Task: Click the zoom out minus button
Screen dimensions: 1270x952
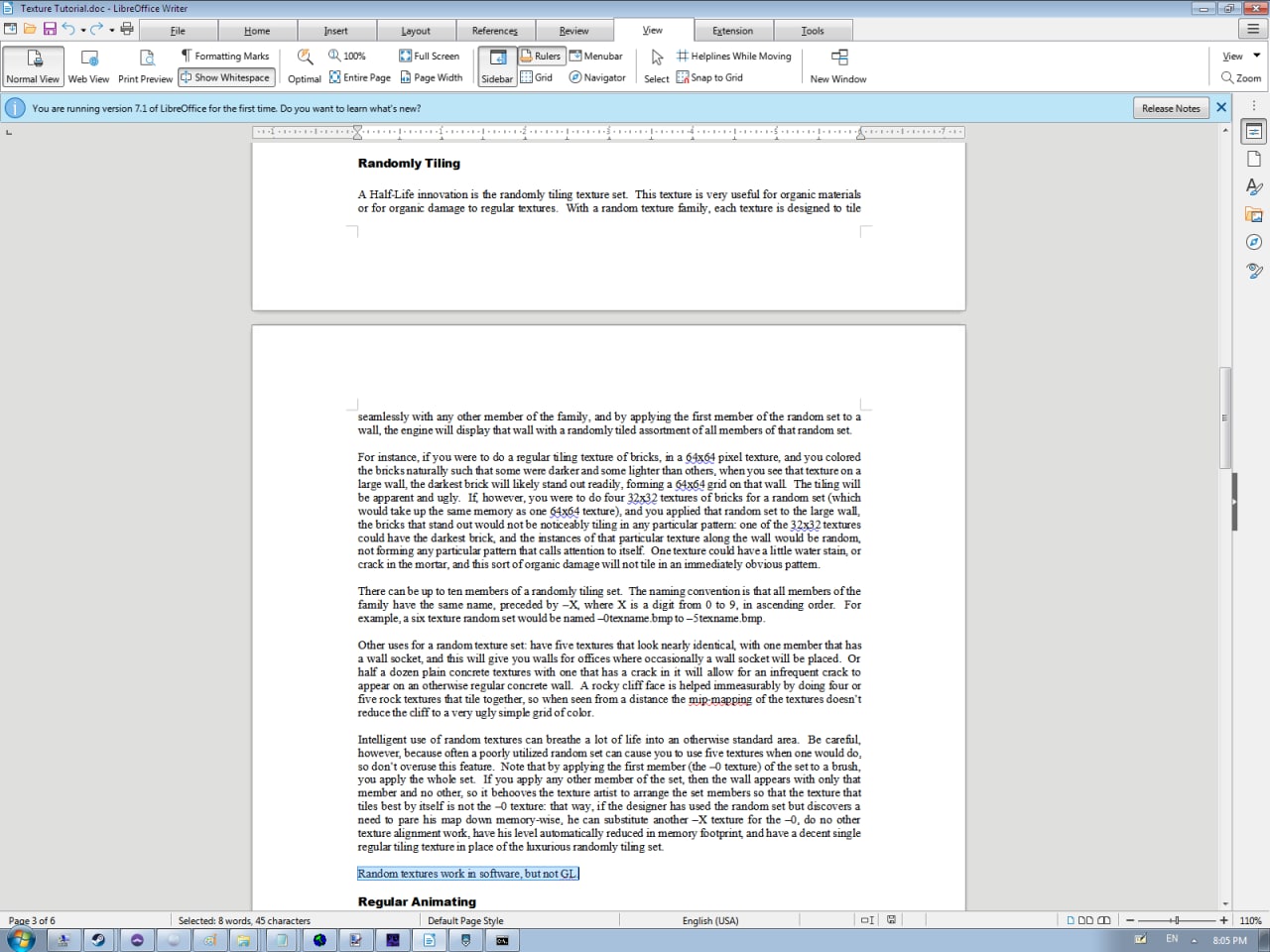Action: point(1130,920)
